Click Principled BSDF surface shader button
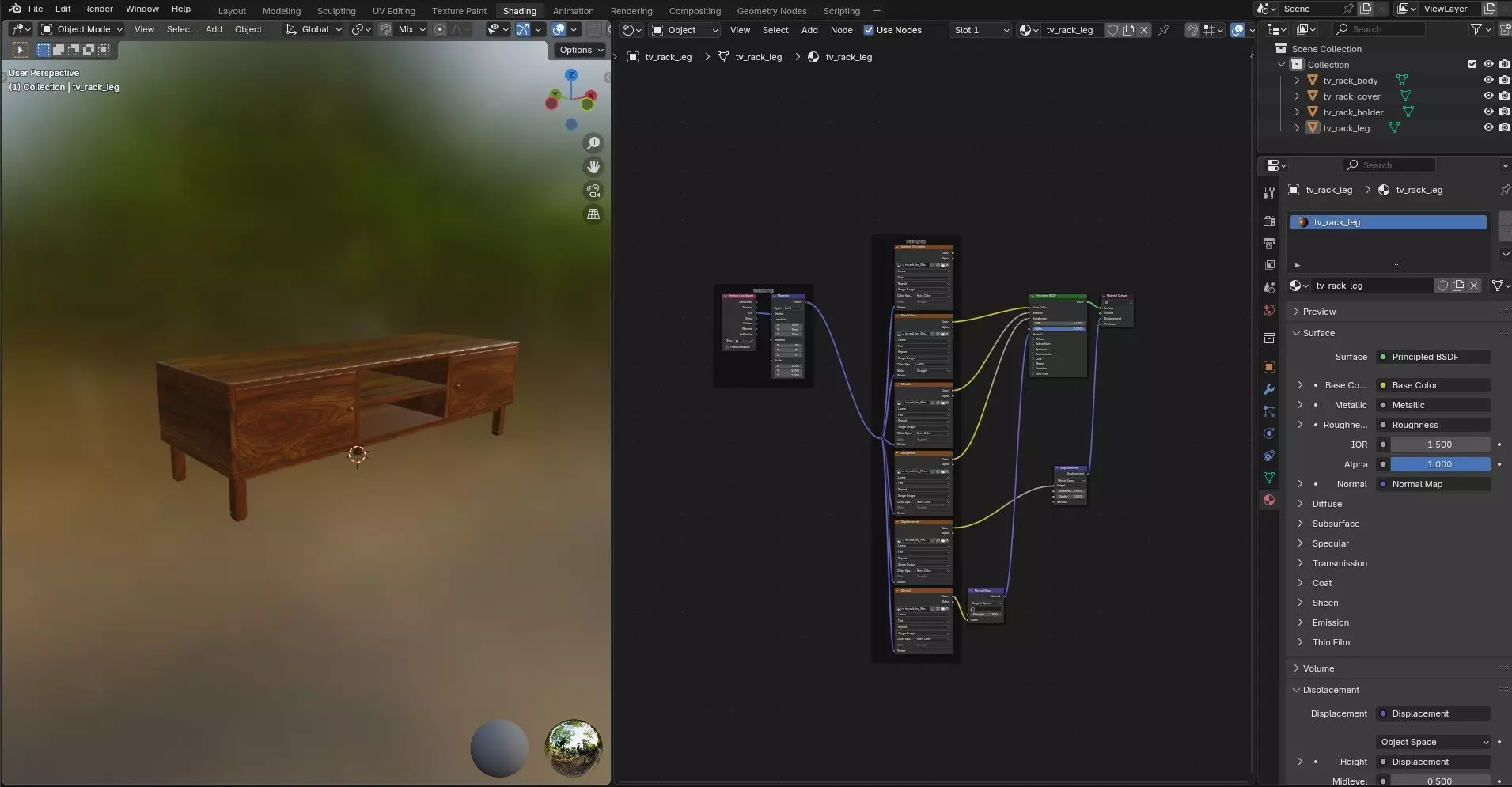This screenshot has height=787, width=1512. (1434, 357)
